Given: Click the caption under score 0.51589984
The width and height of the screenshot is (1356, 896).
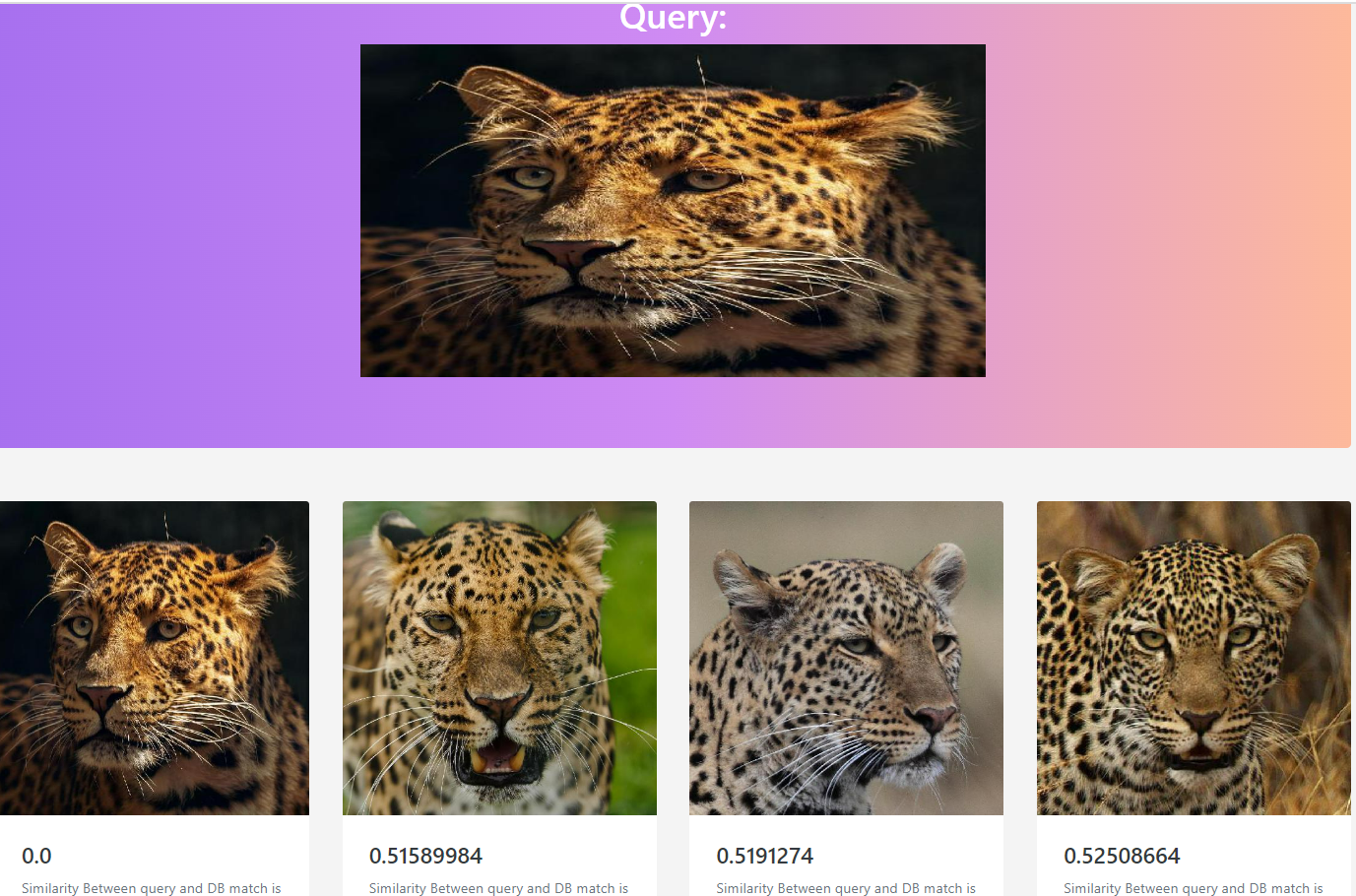Looking at the screenshot, I should click(498, 888).
